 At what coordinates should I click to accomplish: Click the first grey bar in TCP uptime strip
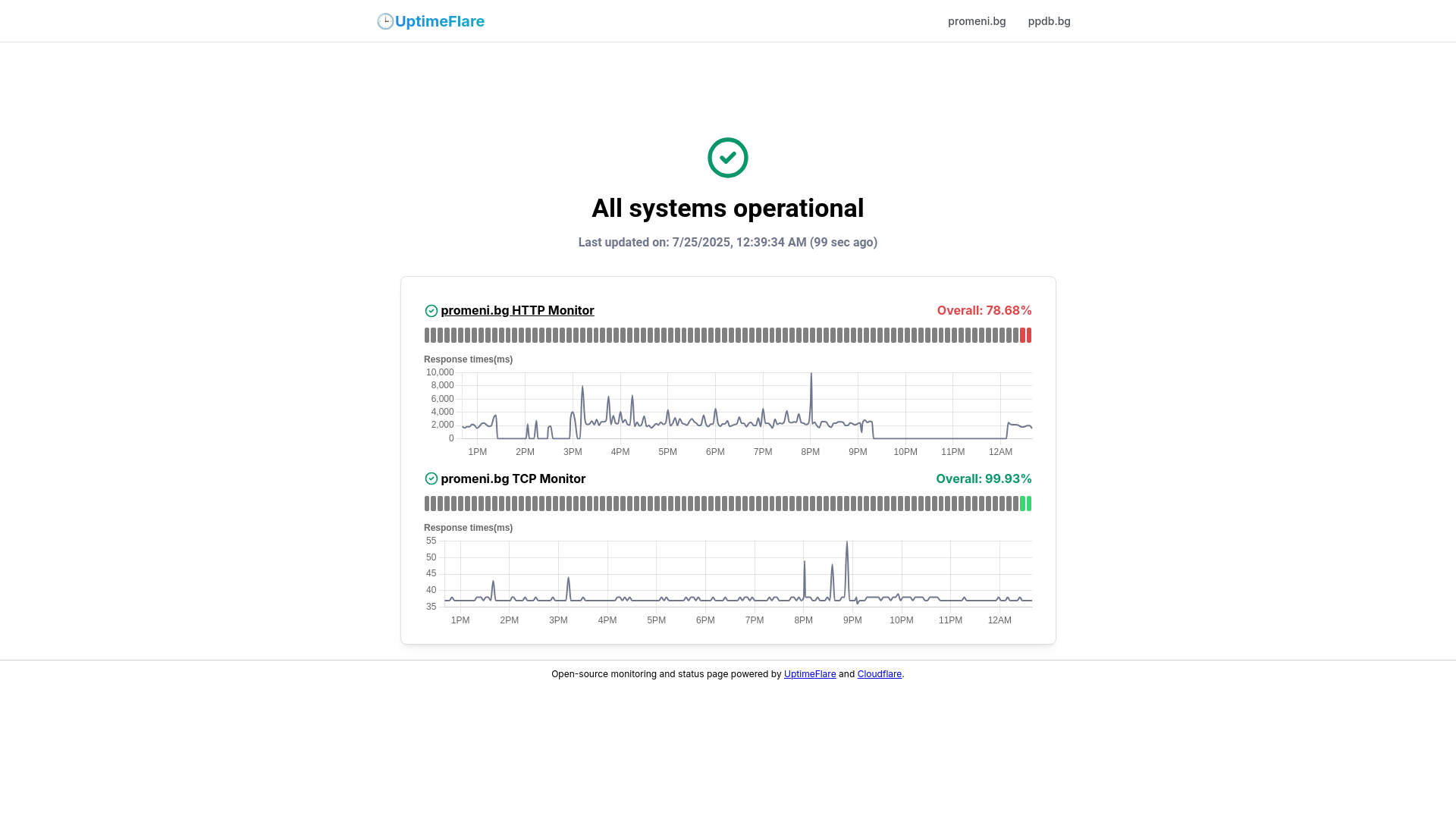pyautogui.click(x=427, y=504)
